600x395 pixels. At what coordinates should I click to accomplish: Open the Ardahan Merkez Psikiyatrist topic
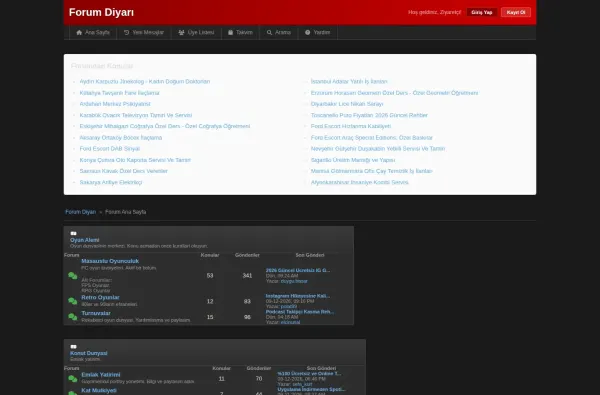pos(115,104)
